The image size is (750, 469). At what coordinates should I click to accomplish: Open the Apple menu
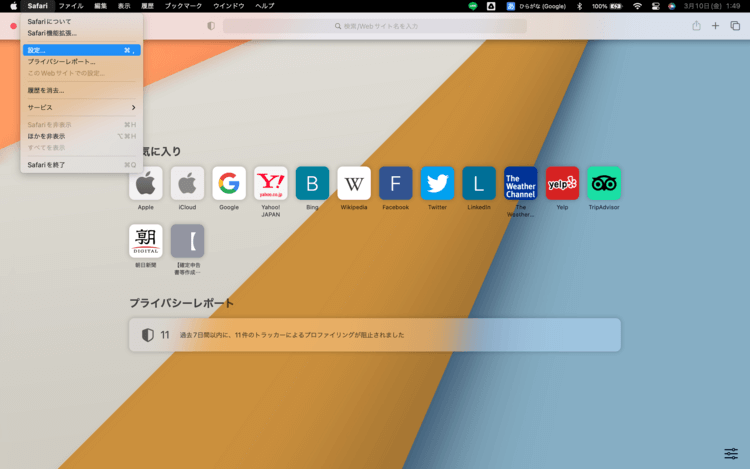(13, 6)
